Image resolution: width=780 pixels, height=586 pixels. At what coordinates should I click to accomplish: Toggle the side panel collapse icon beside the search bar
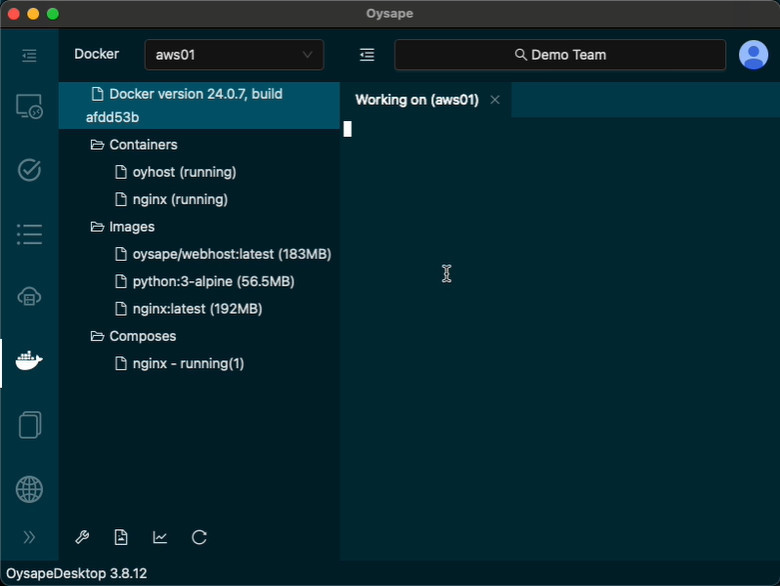(367, 55)
